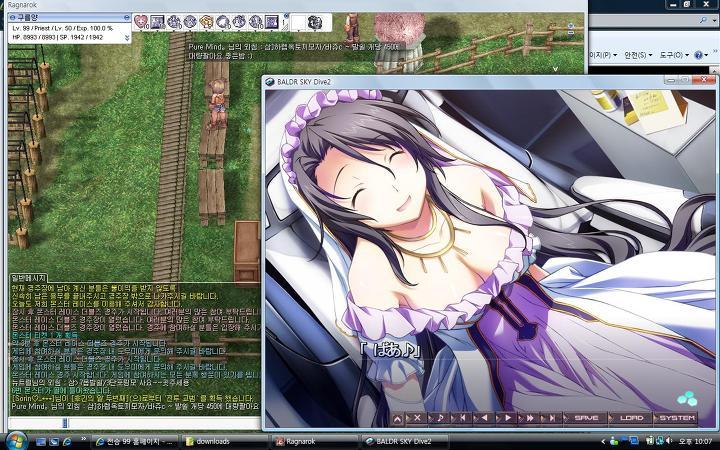The height and width of the screenshot is (450, 720).
Task: Open the 일반메시지 chat tab in Ragnarok
Action: 28,278
